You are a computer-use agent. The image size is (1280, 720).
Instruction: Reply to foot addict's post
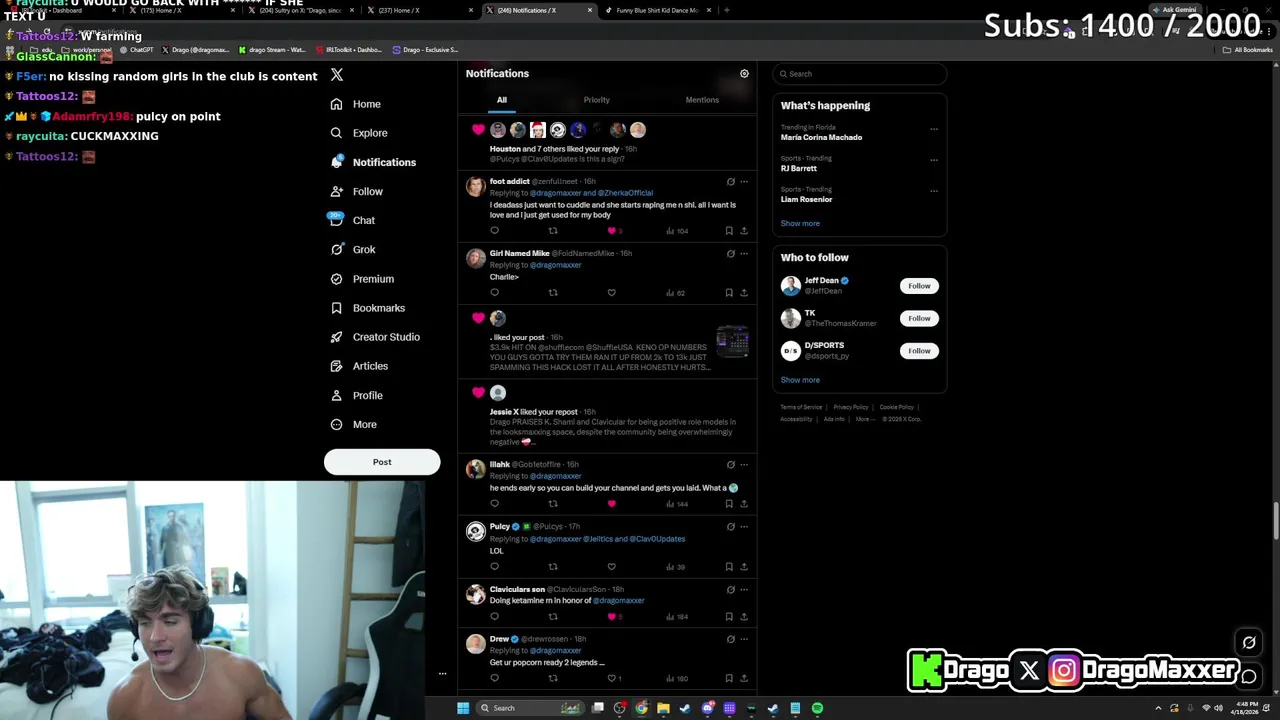[494, 231]
